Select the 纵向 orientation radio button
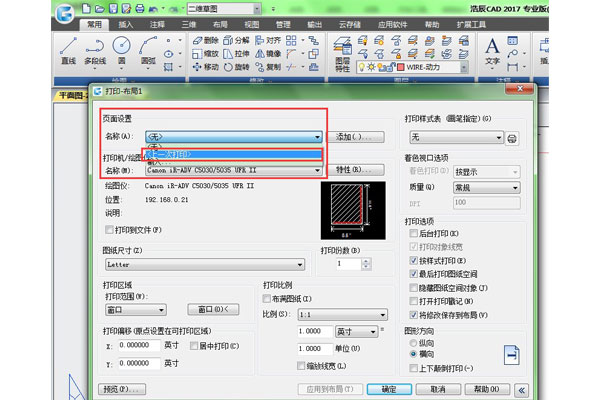This screenshot has height=400, width=600. pyautogui.click(x=413, y=342)
